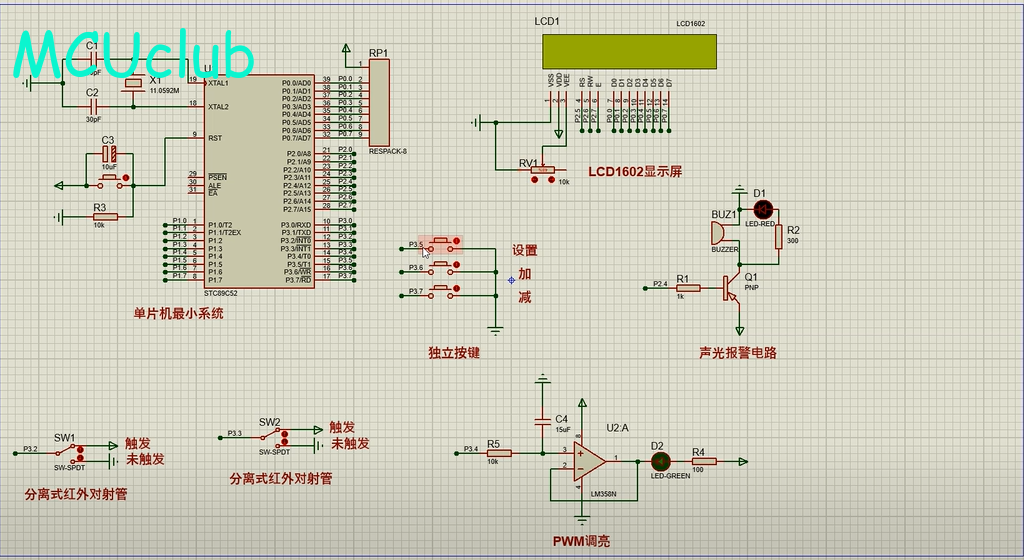Click the STC89C52 microcontroller chip
1024x560 pixels.
[260, 180]
